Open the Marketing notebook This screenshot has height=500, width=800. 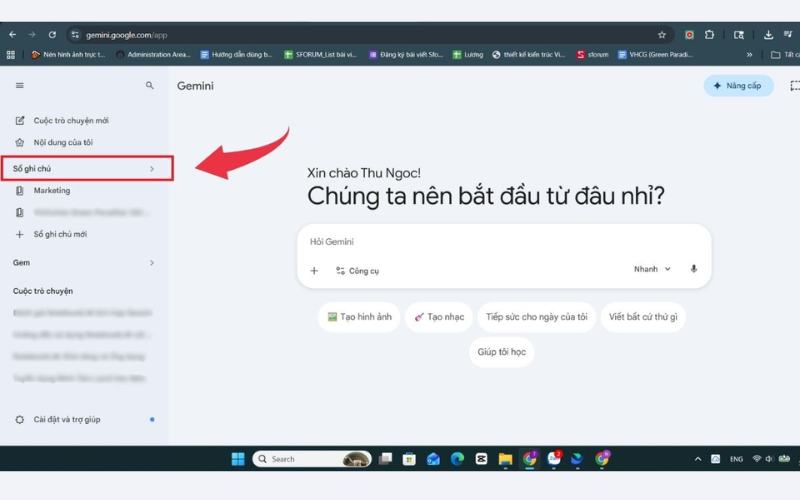point(52,190)
